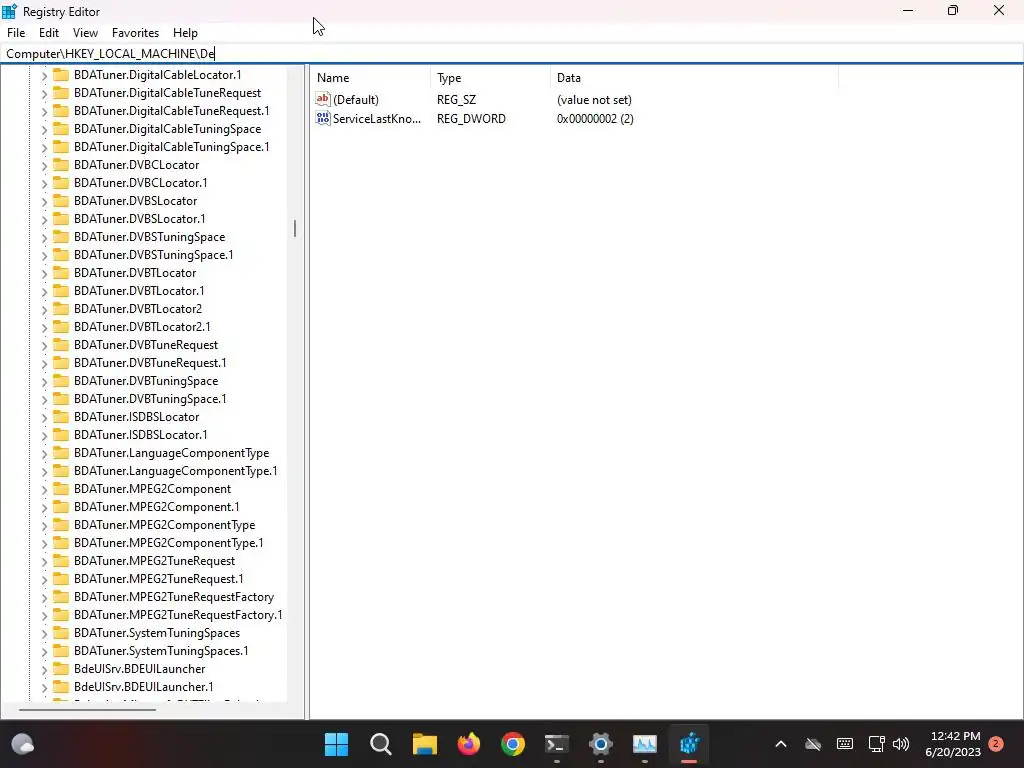The image size is (1024, 768).
Task: Expand BDATuner.SystemTuningSpaces key
Action: (44, 633)
